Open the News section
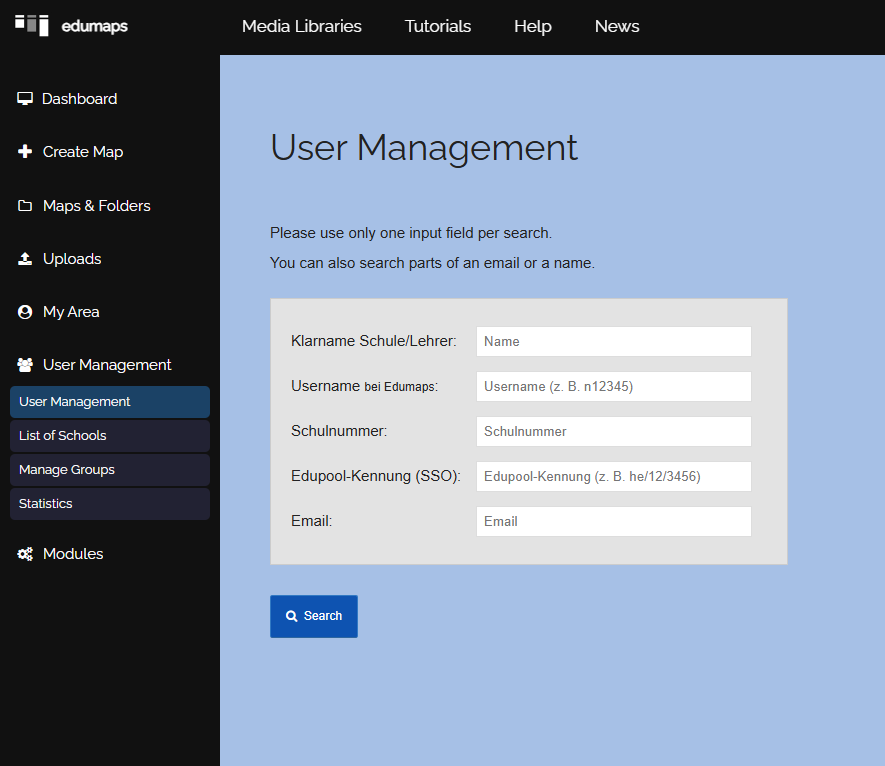 tap(617, 26)
